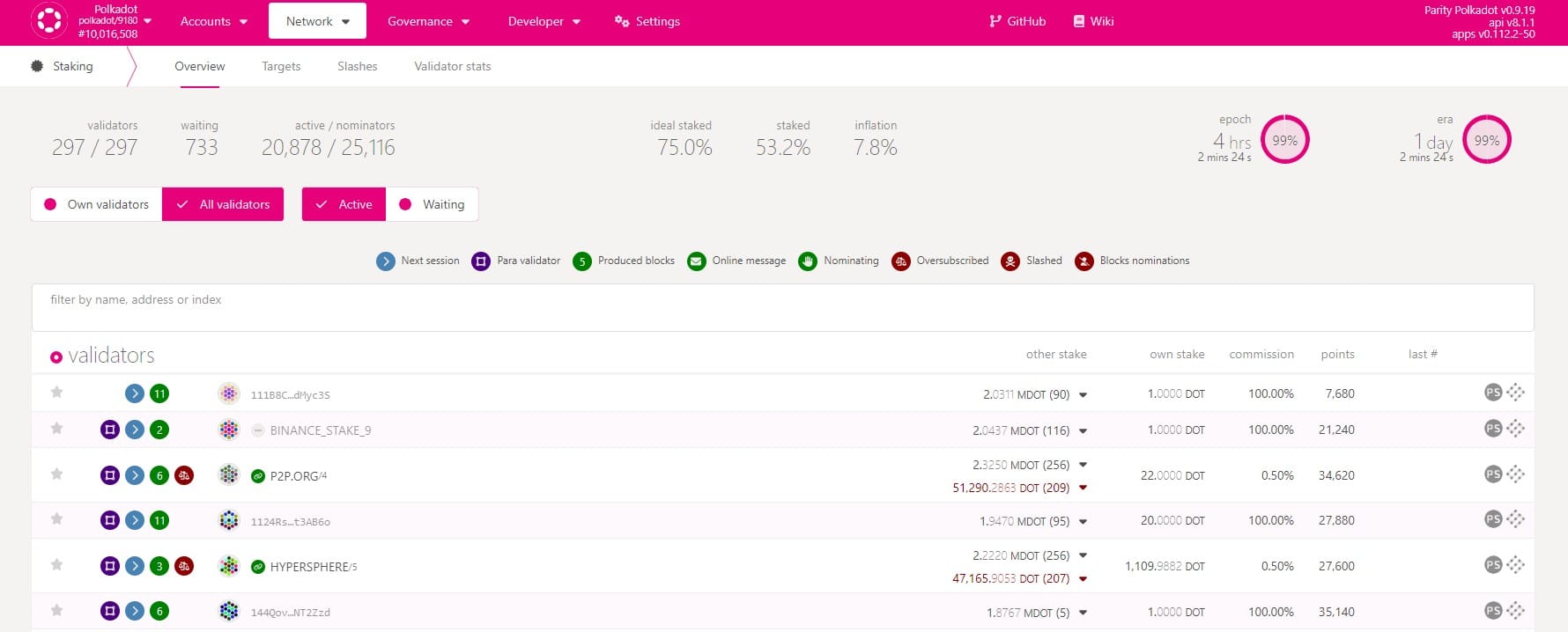Switch to Own validators filter
Image resolution: width=1568 pixels, height=632 pixels.
(96, 204)
